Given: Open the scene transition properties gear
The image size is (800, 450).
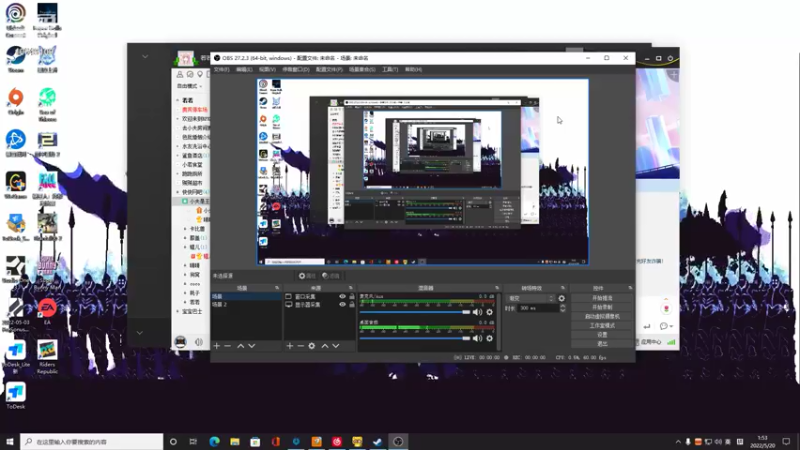Looking at the screenshot, I should [x=562, y=298].
